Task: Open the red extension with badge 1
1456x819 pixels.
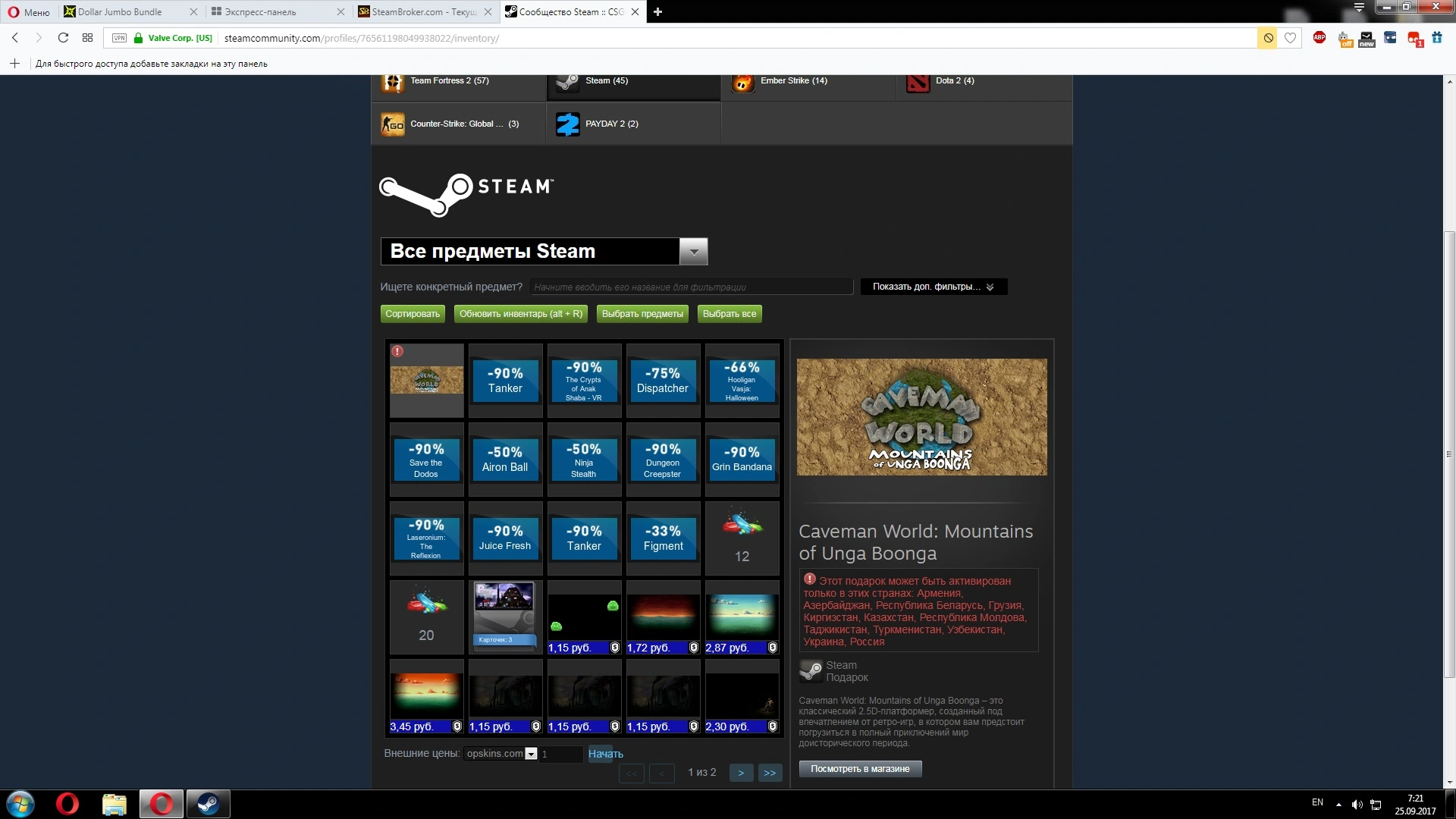Action: click(1414, 39)
